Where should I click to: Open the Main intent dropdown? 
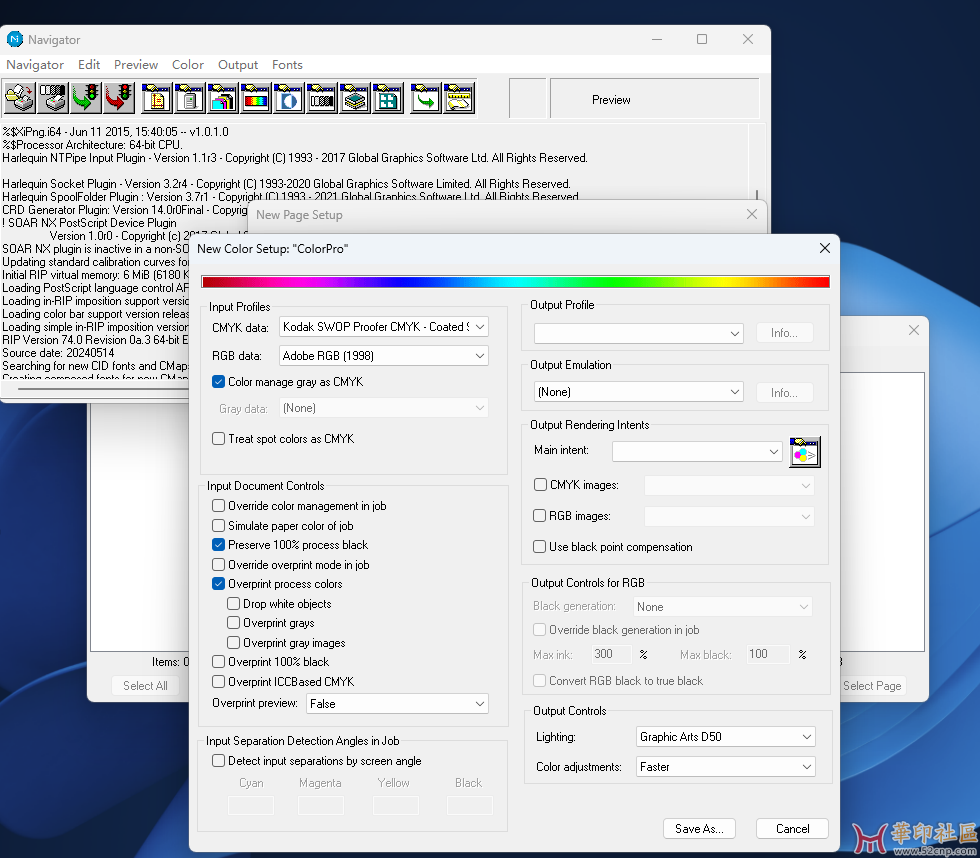698,451
